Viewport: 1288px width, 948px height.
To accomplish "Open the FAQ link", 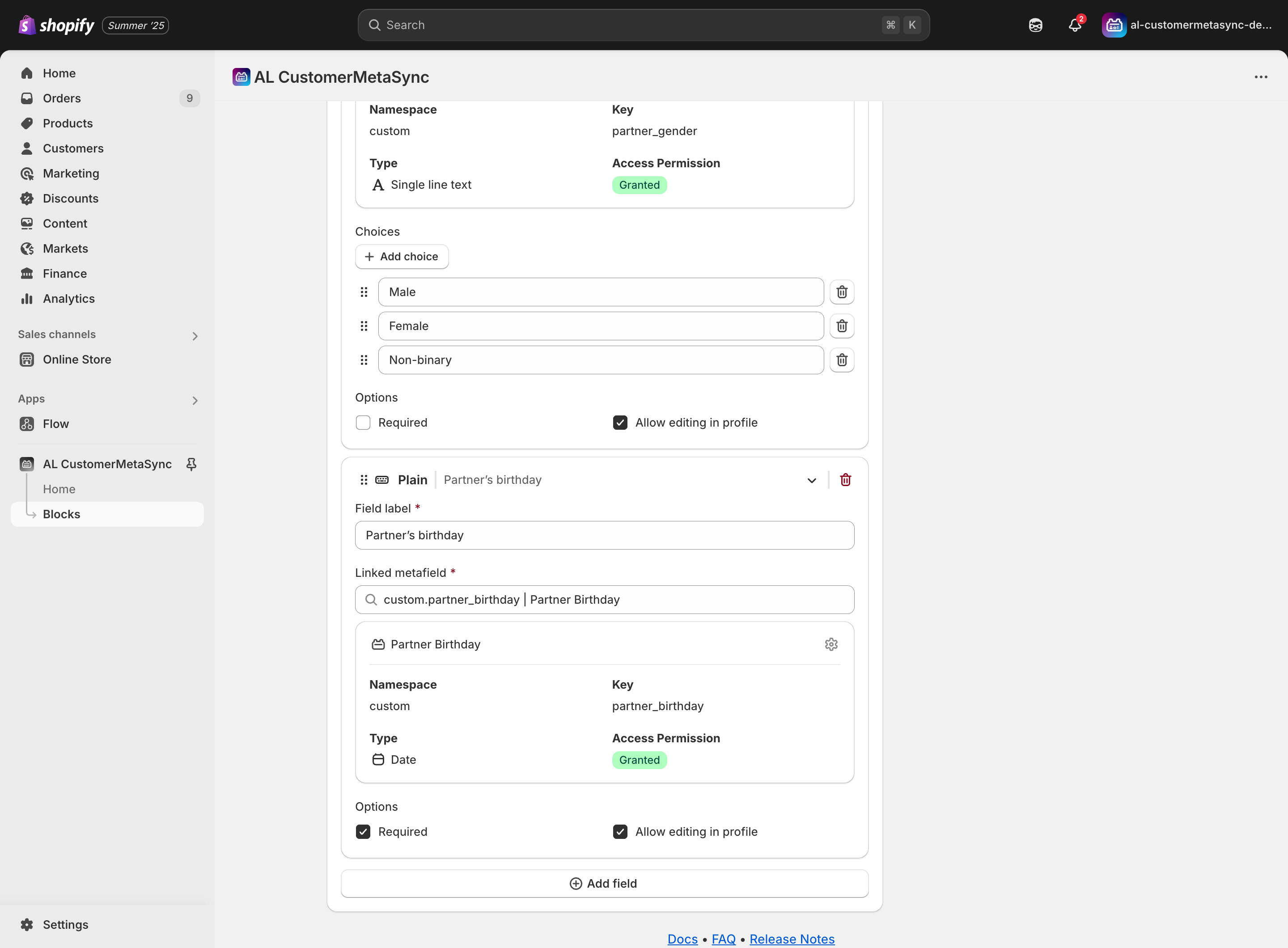I will pyautogui.click(x=723, y=939).
